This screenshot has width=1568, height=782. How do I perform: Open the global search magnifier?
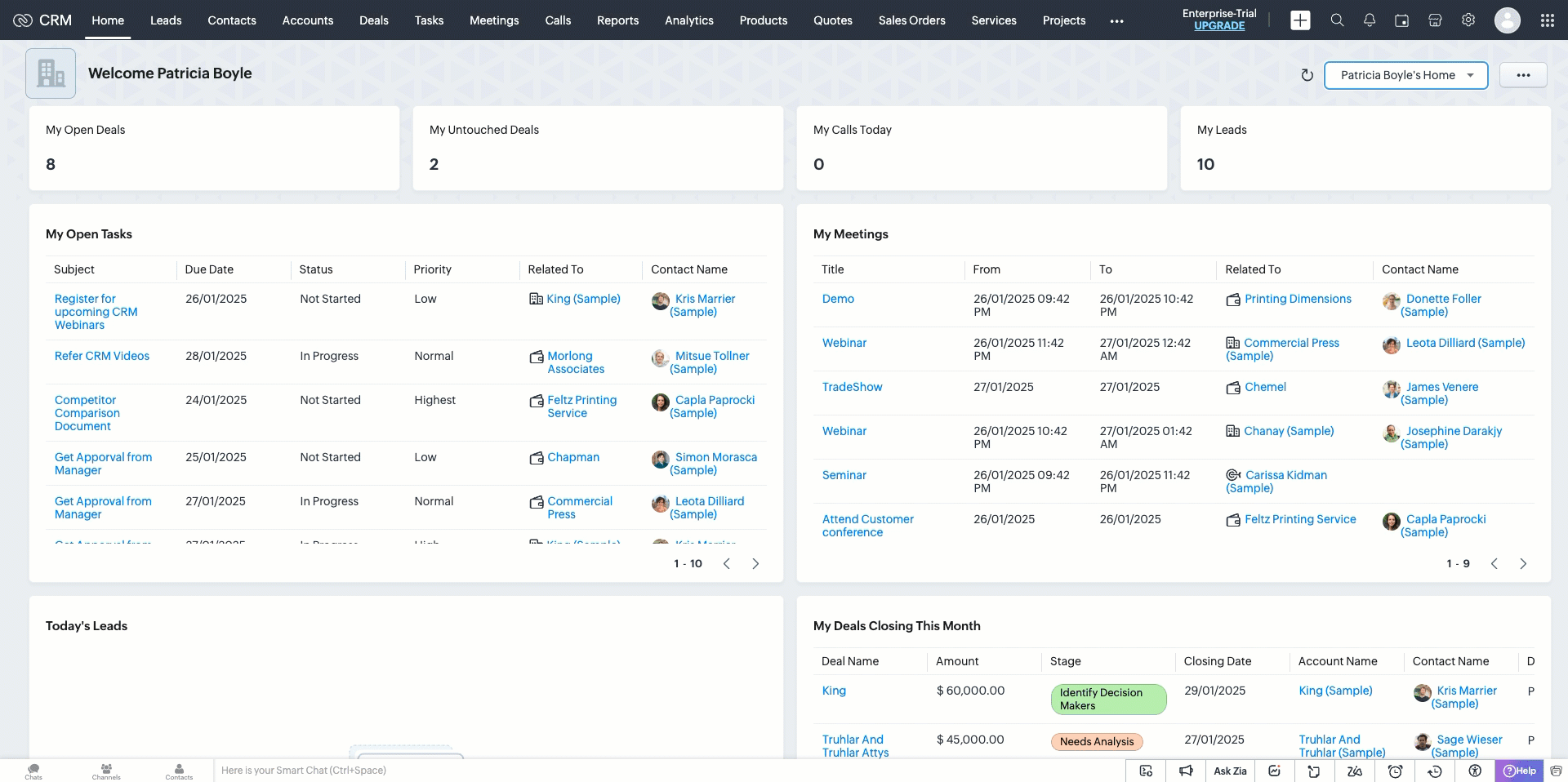coord(1337,20)
